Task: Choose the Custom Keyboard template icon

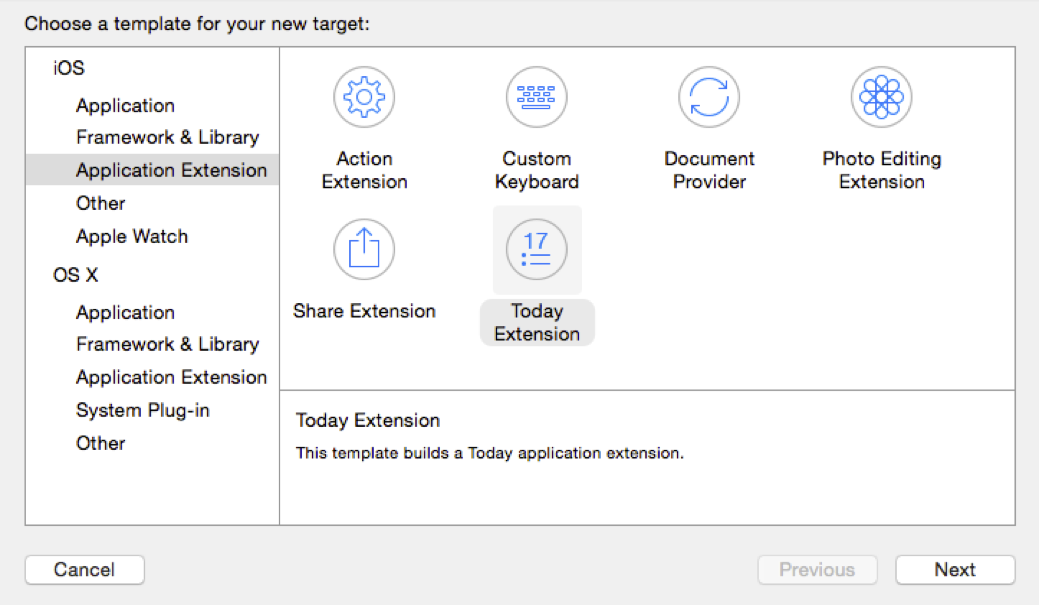Action: click(537, 97)
